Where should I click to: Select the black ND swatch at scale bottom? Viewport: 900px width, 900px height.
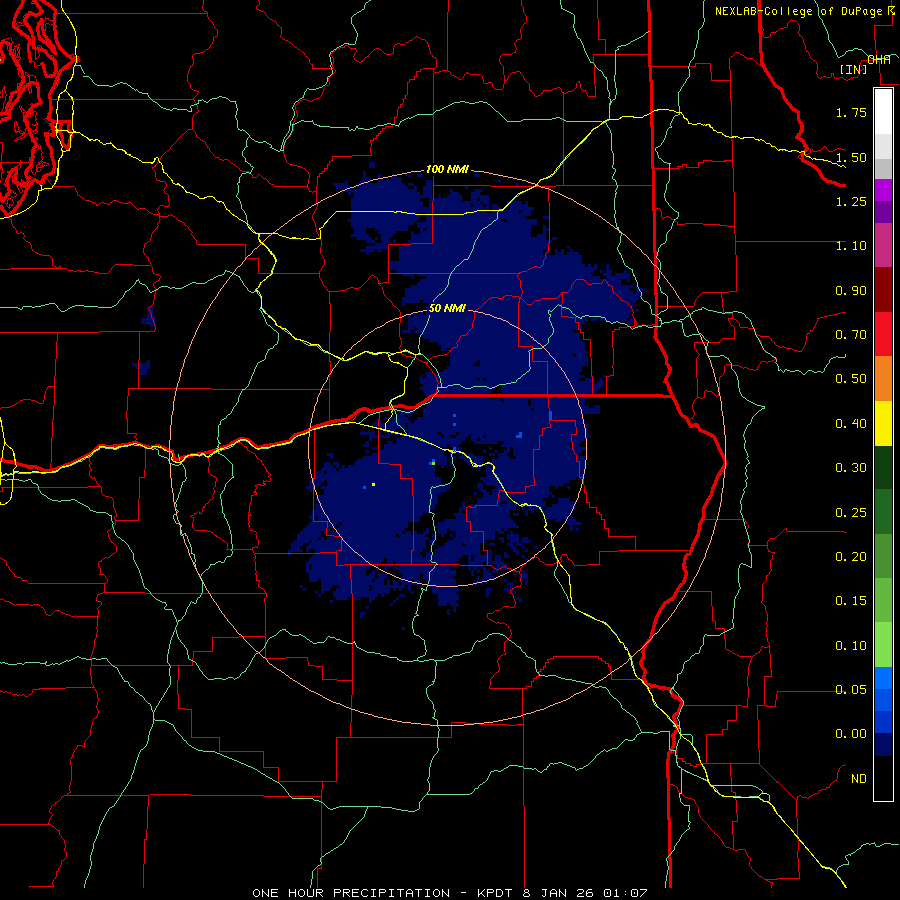(x=883, y=778)
